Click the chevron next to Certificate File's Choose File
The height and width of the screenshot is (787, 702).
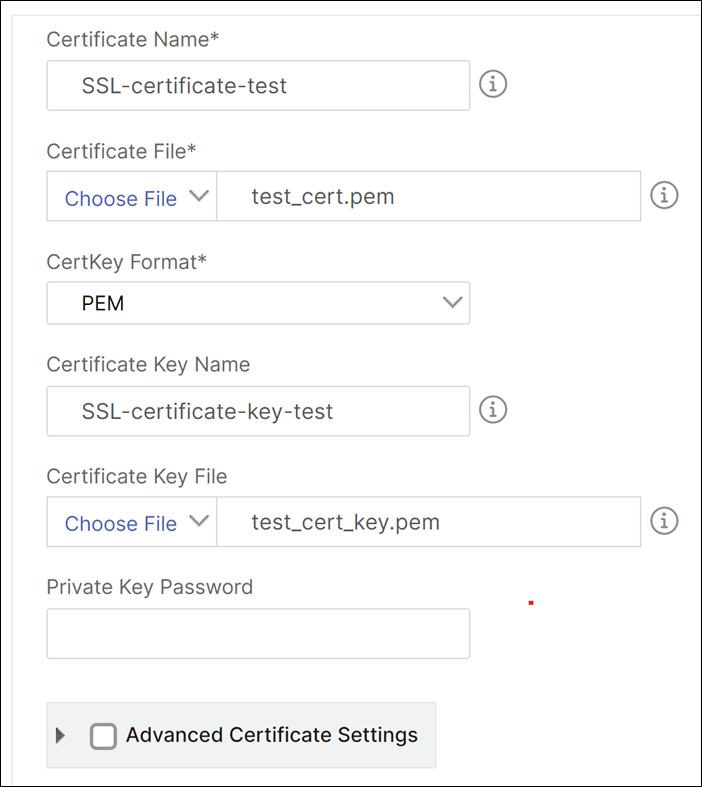tap(199, 196)
